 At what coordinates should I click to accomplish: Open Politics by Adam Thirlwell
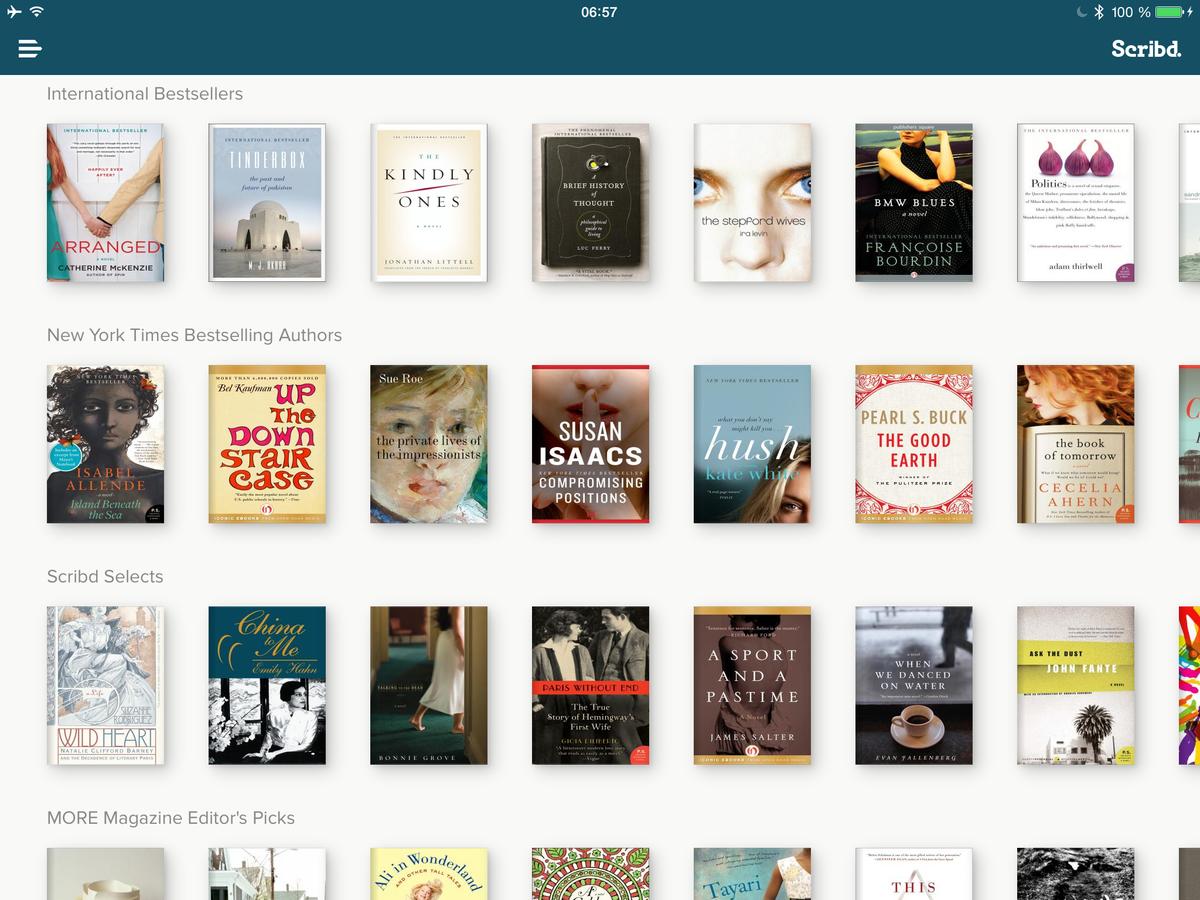[1076, 203]
